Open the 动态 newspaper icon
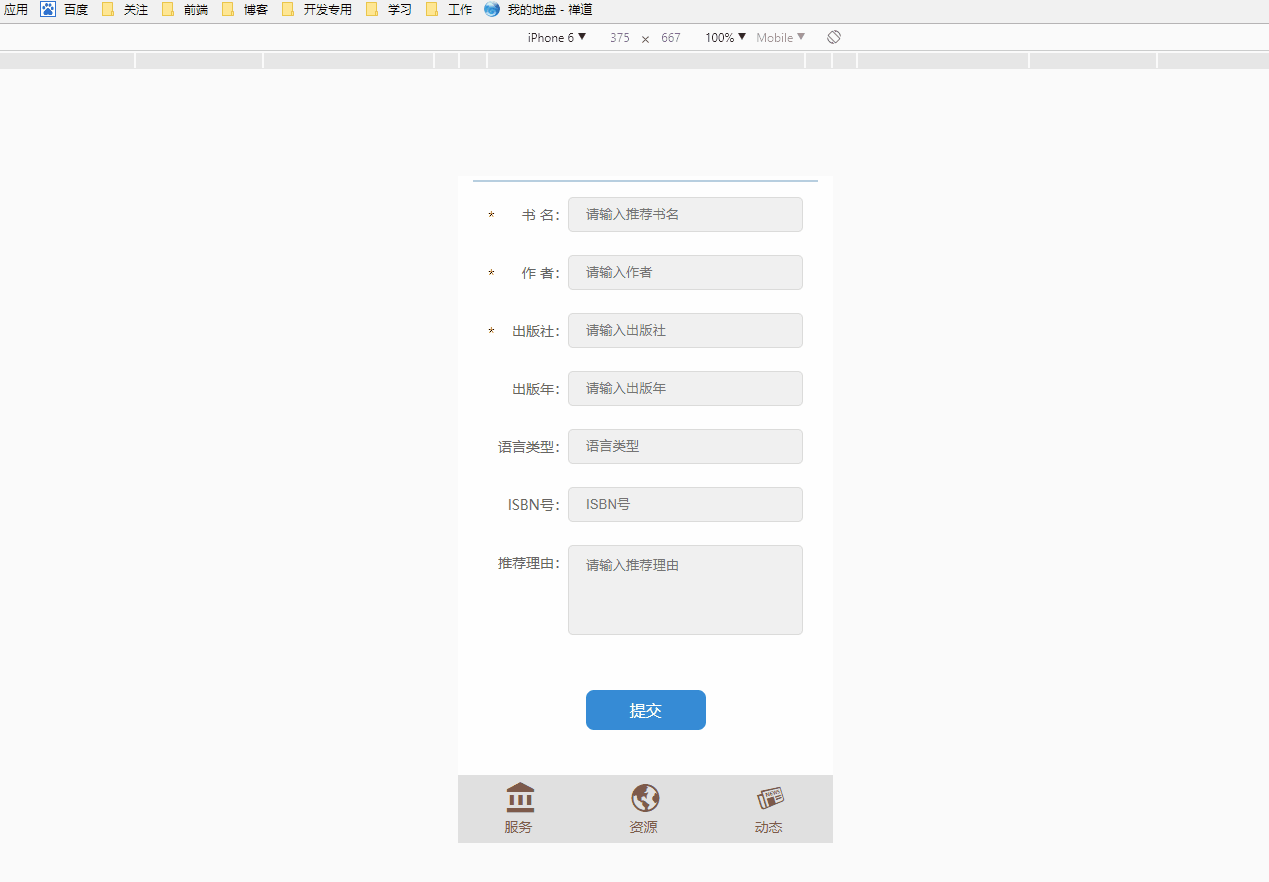 point(770,798)
